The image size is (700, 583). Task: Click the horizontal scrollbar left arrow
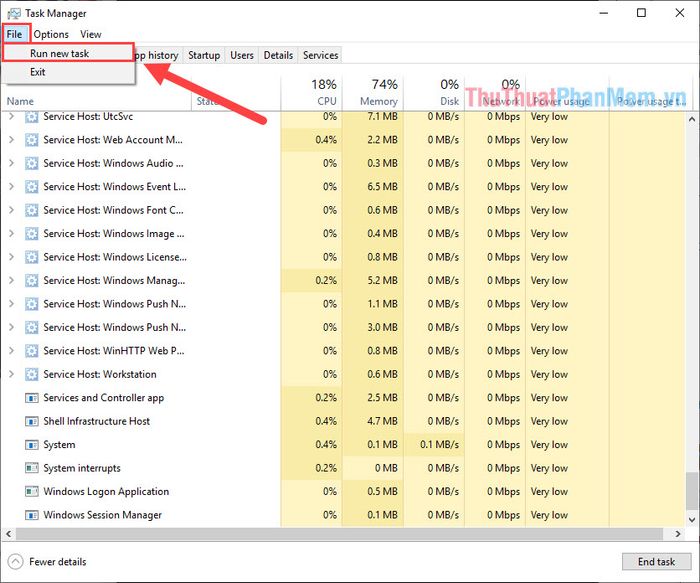point(8,534)
